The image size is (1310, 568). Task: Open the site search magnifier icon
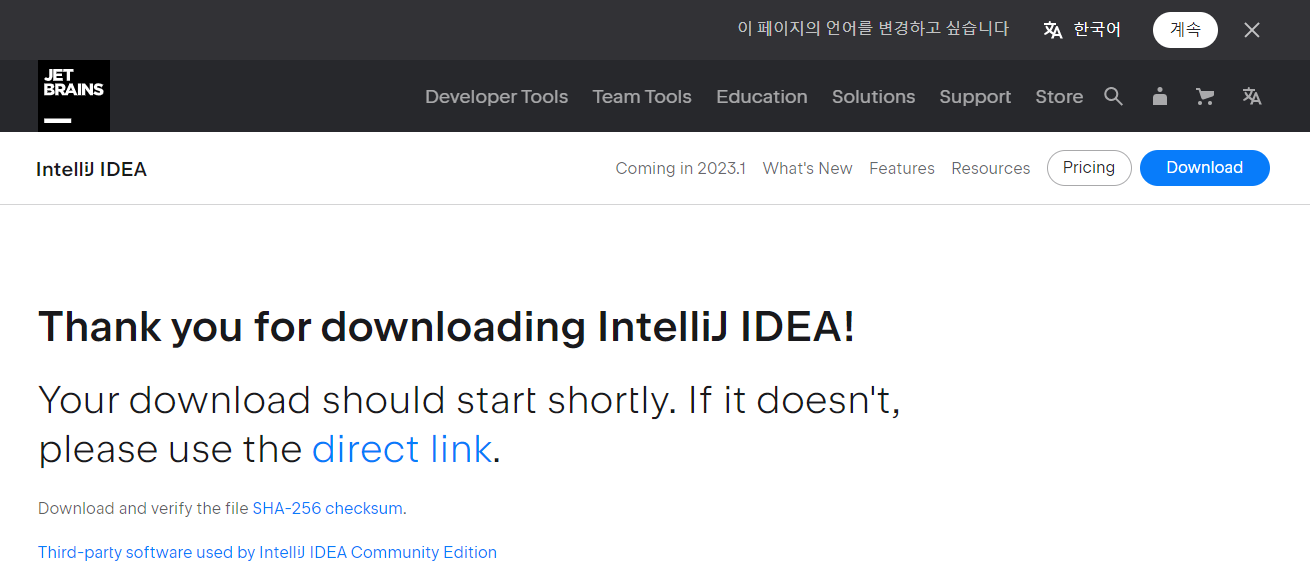(x=1113, y=96)
